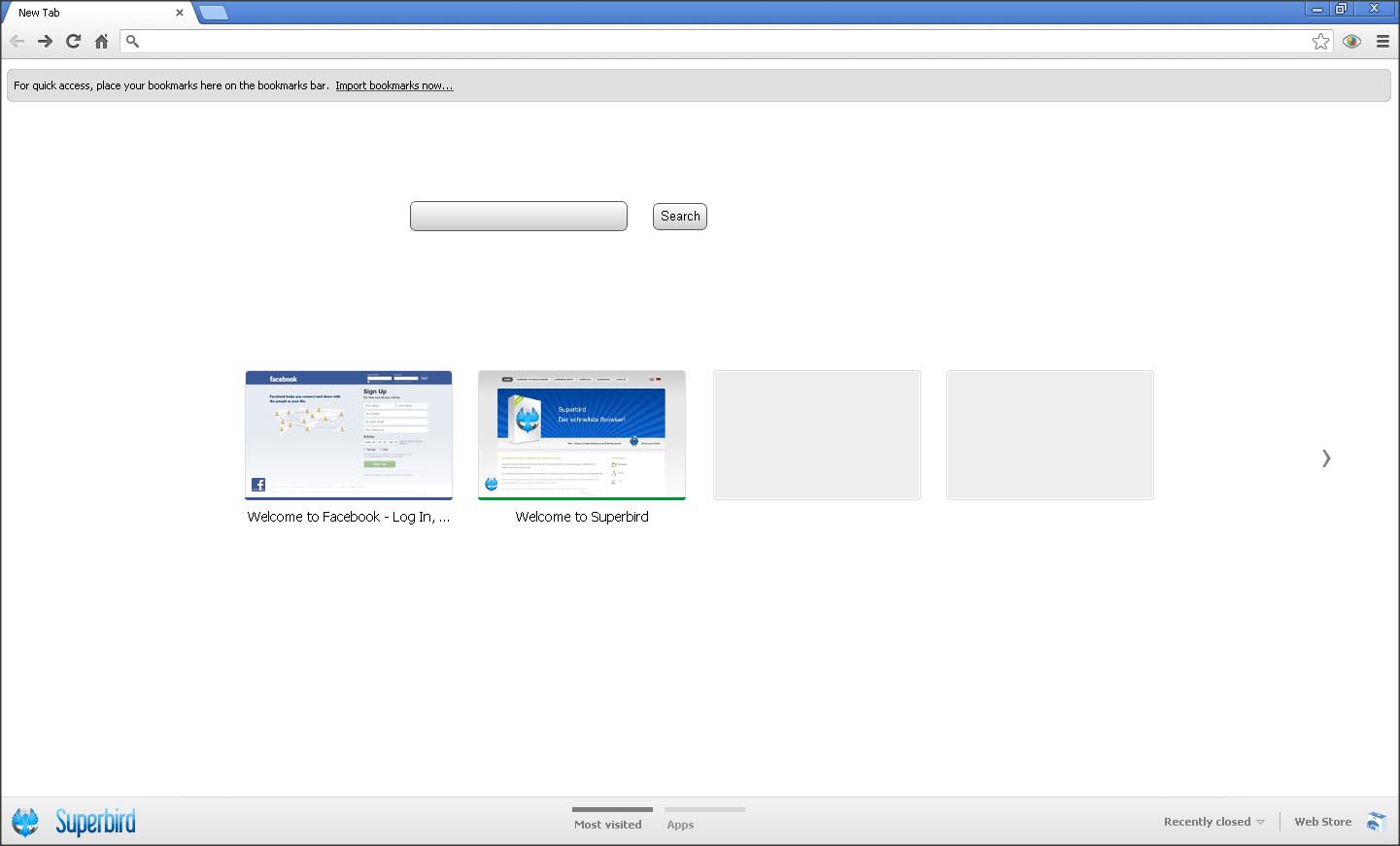1400x846 pixels.
Task: Open the Web Store link
Action: [x=1322, y=822]
